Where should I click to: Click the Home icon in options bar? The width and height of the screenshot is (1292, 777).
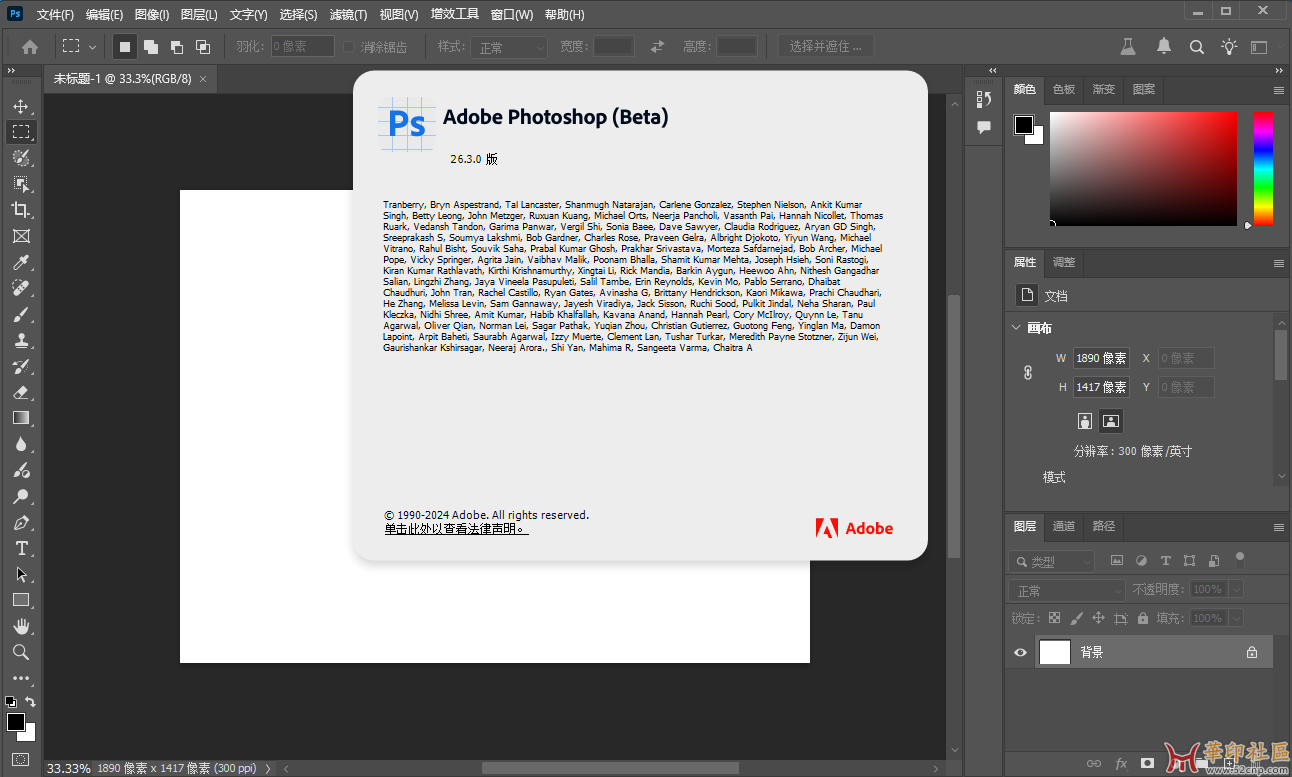coord(30,46)
